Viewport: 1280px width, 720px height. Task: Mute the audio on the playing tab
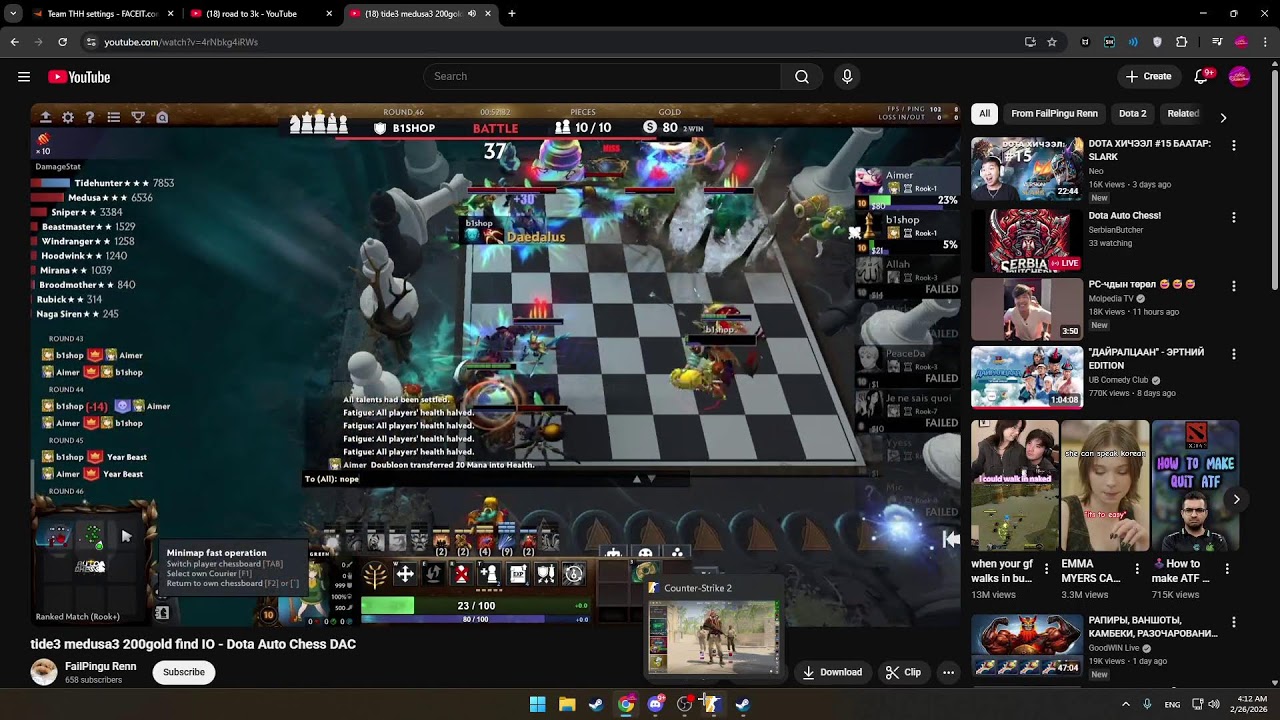pyautogui.click(x=472, y=14)
